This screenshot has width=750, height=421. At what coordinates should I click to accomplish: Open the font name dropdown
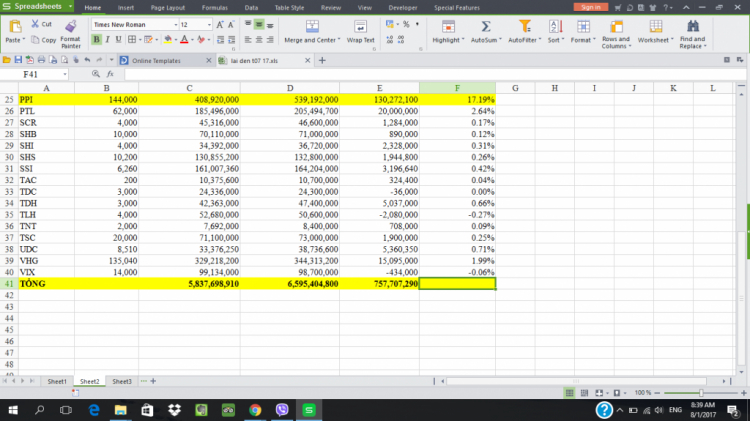point(176,24)
